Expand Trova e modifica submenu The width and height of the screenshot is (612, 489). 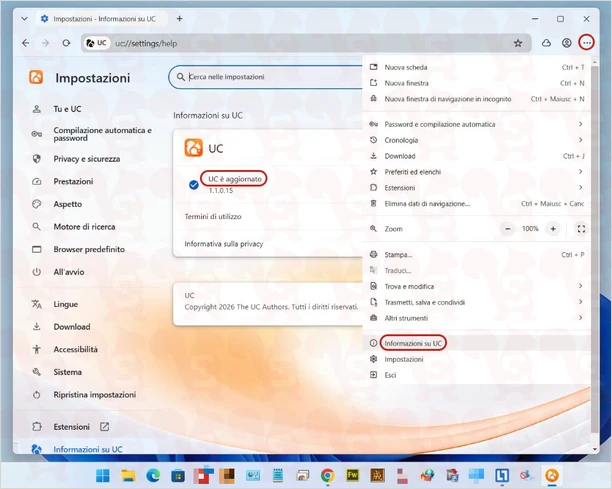(x=476, y=286)
